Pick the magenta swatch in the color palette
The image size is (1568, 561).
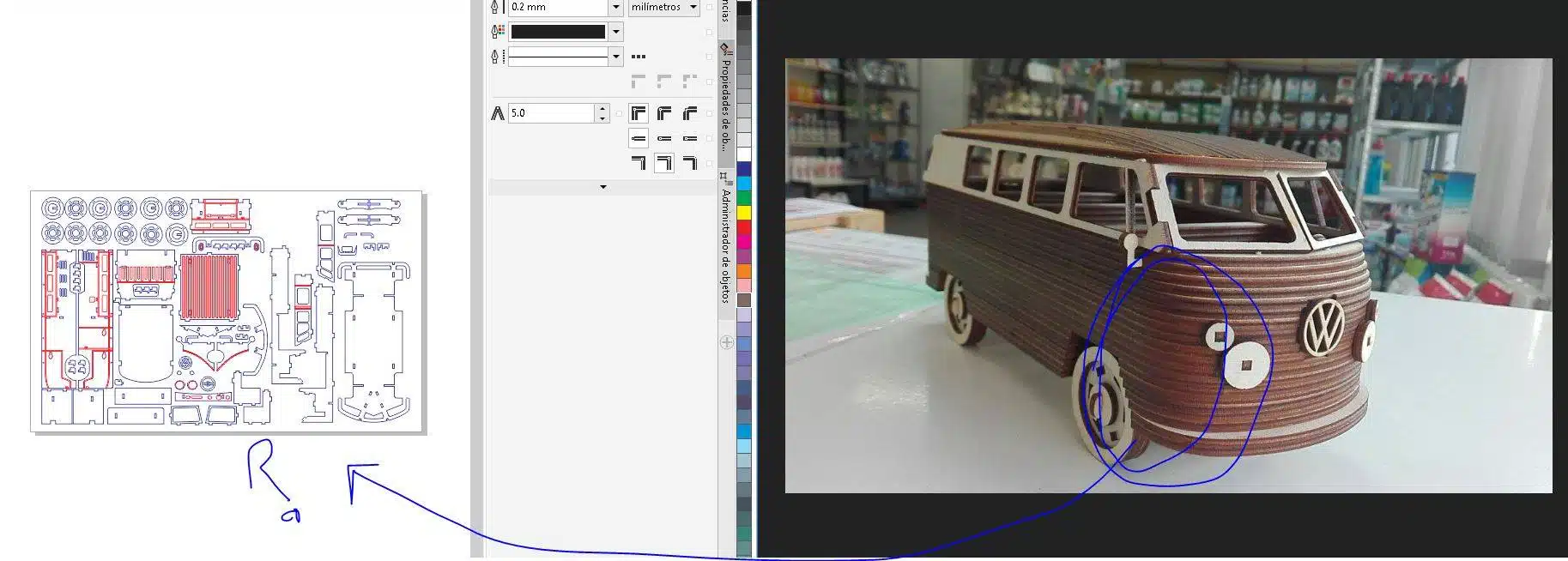click(x=744, y=242)
